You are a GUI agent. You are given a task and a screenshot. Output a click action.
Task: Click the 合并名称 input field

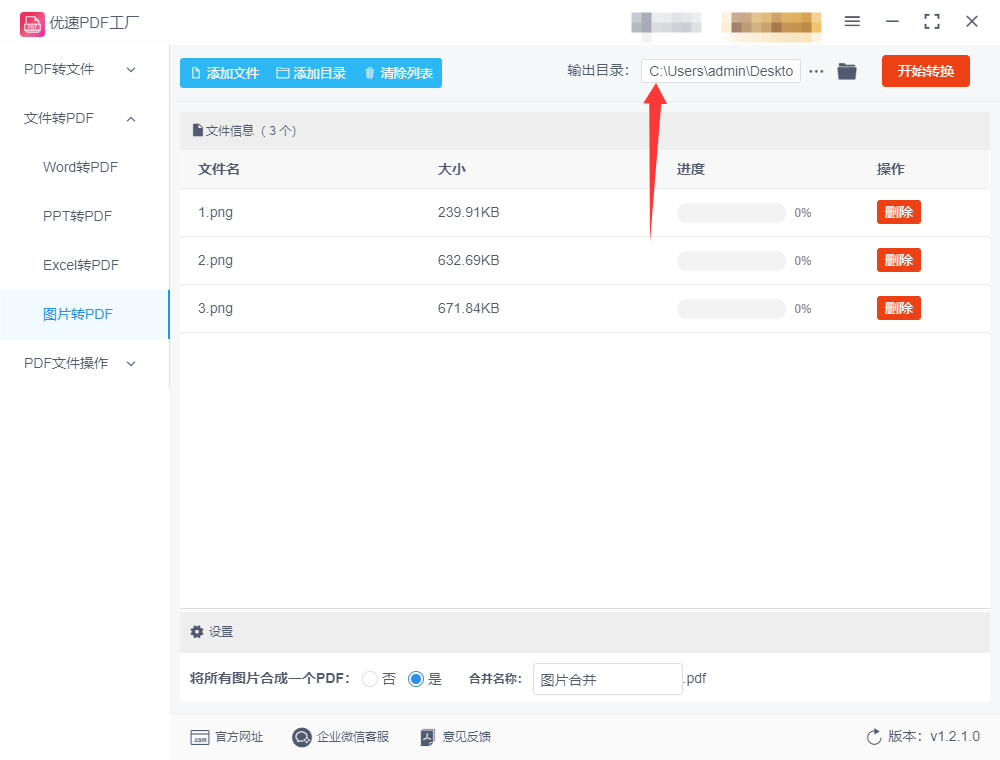coord(608,679)
